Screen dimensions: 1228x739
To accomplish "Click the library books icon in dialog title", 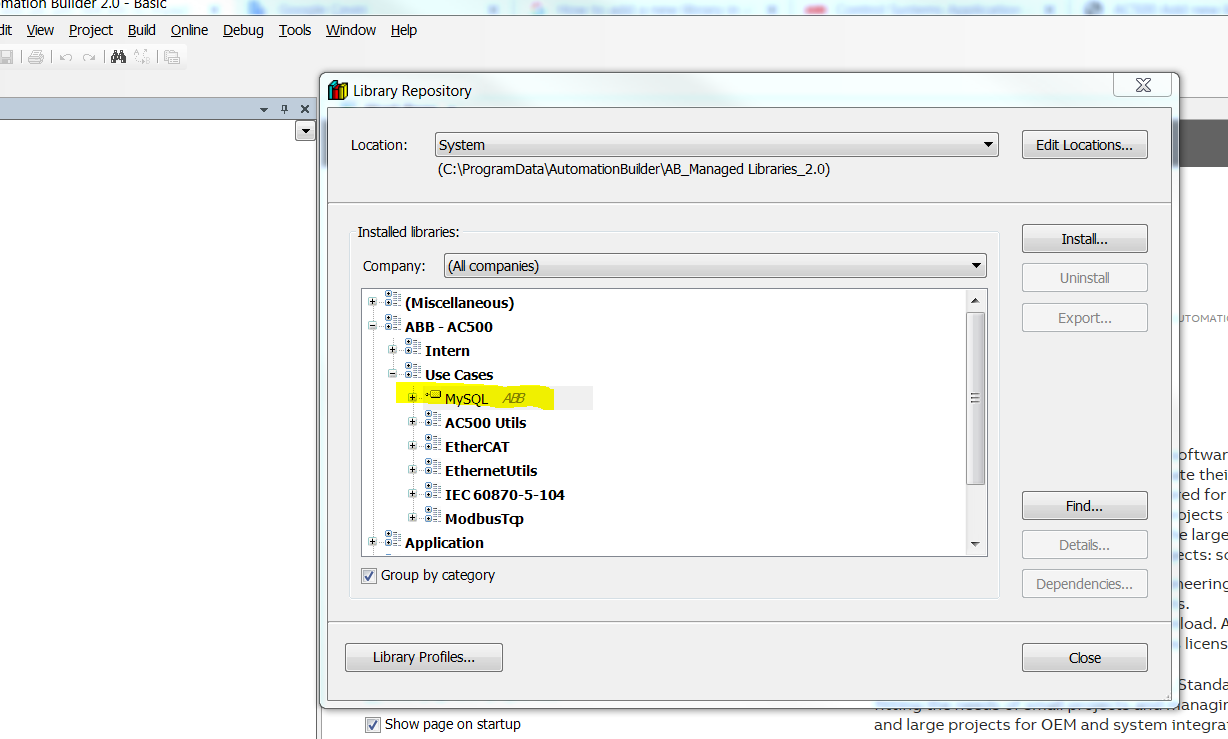I will (338, 90).
